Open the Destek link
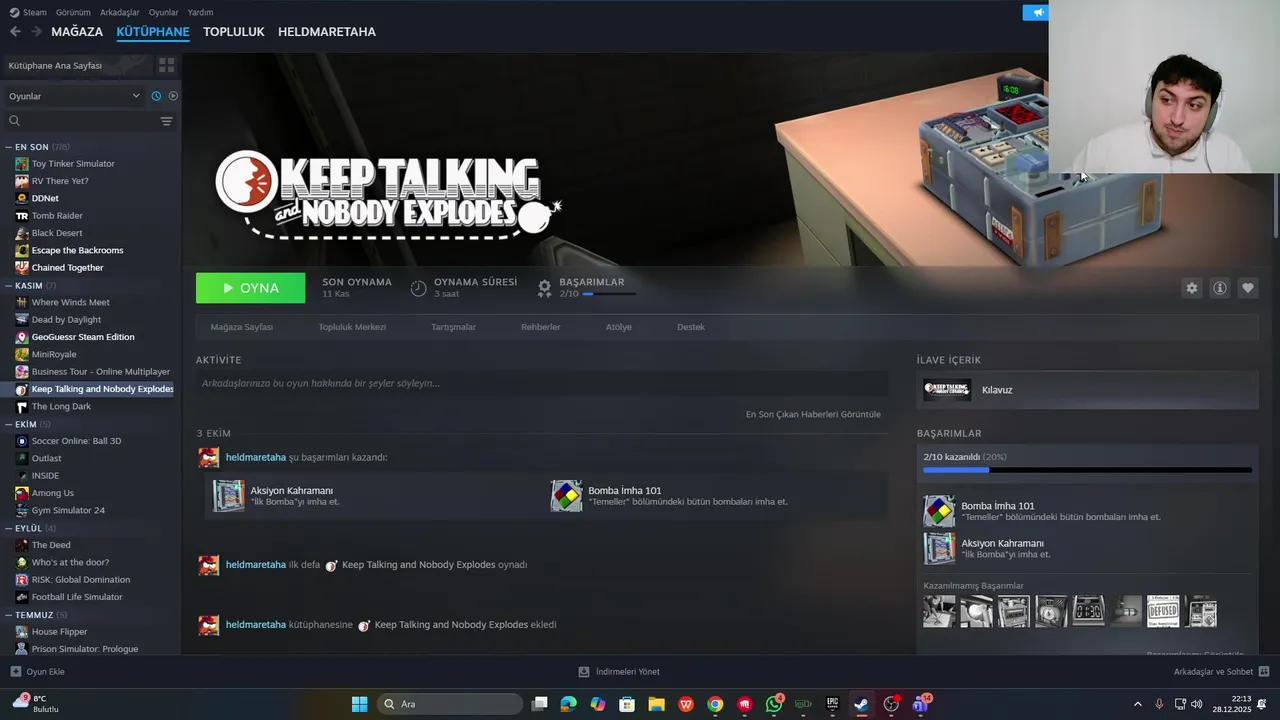Image resolution: width=1280 pixels, height=720 pixels. [x=691, y=327]
